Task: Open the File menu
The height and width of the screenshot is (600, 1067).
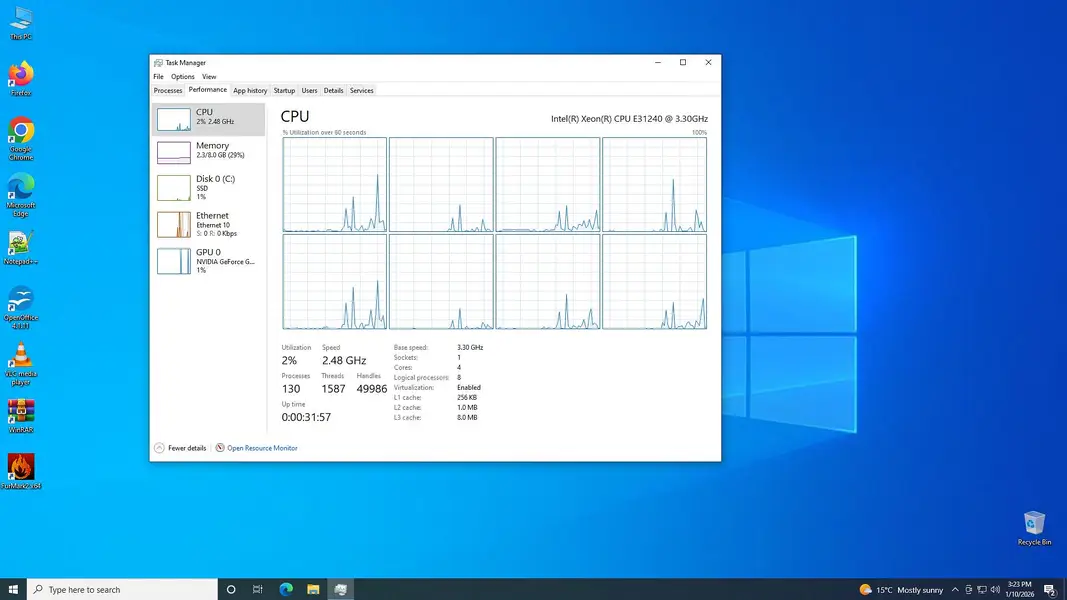Action: pos(159,77)
